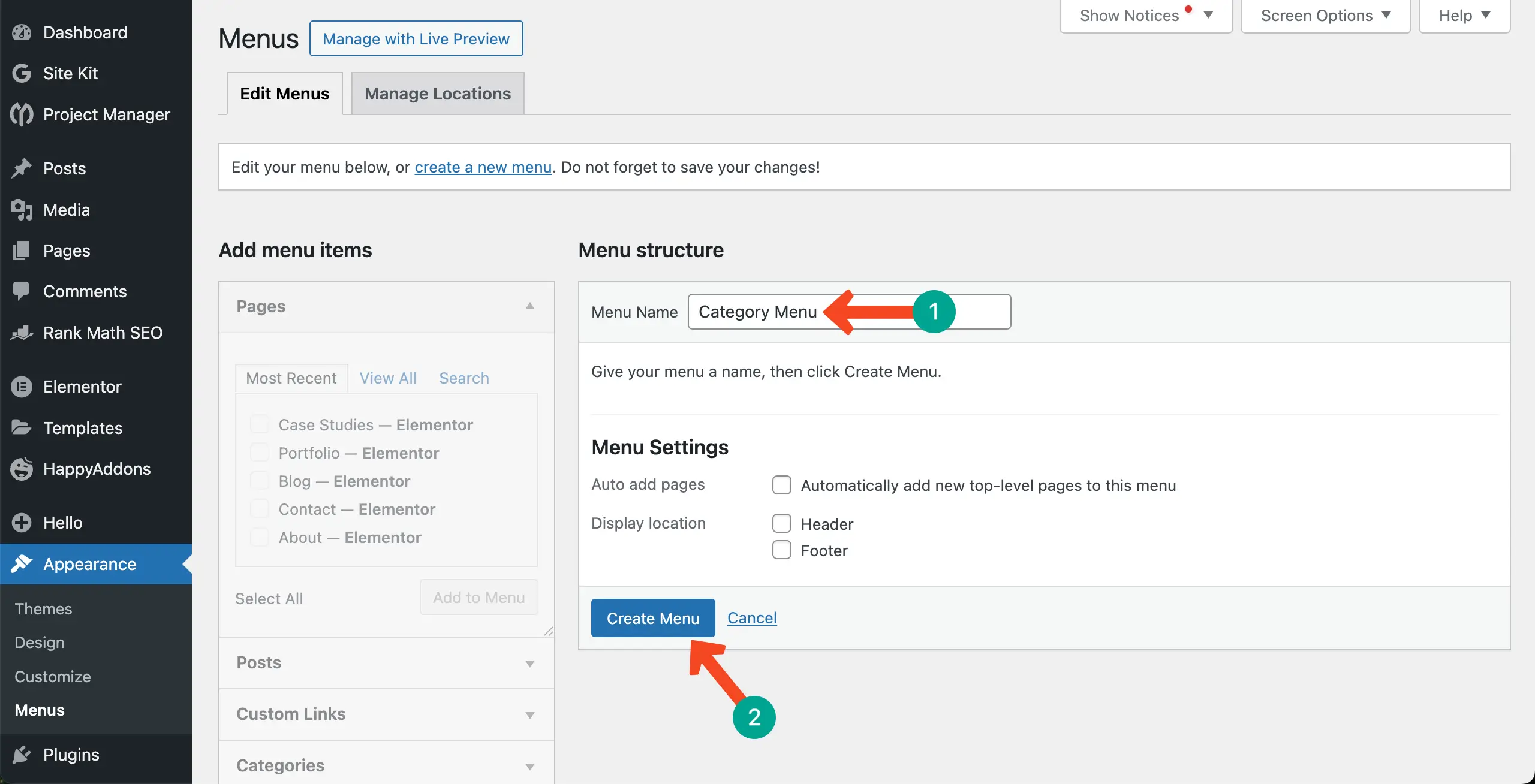
Task: Open the HappyAddons sidebar menu
Action: [x=96, y=469]
